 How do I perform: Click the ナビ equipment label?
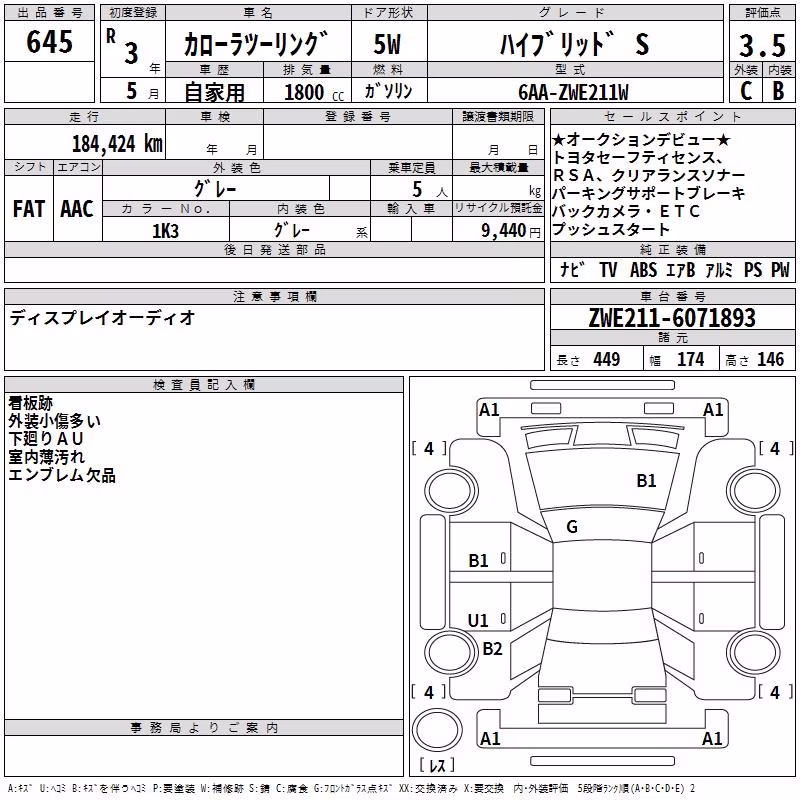tap(571, 269)
